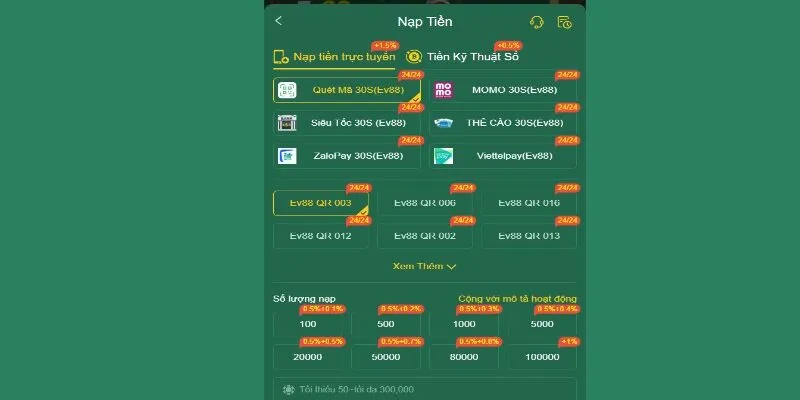Select Ev88 QR 003 channel

click(x=320, y=203)
